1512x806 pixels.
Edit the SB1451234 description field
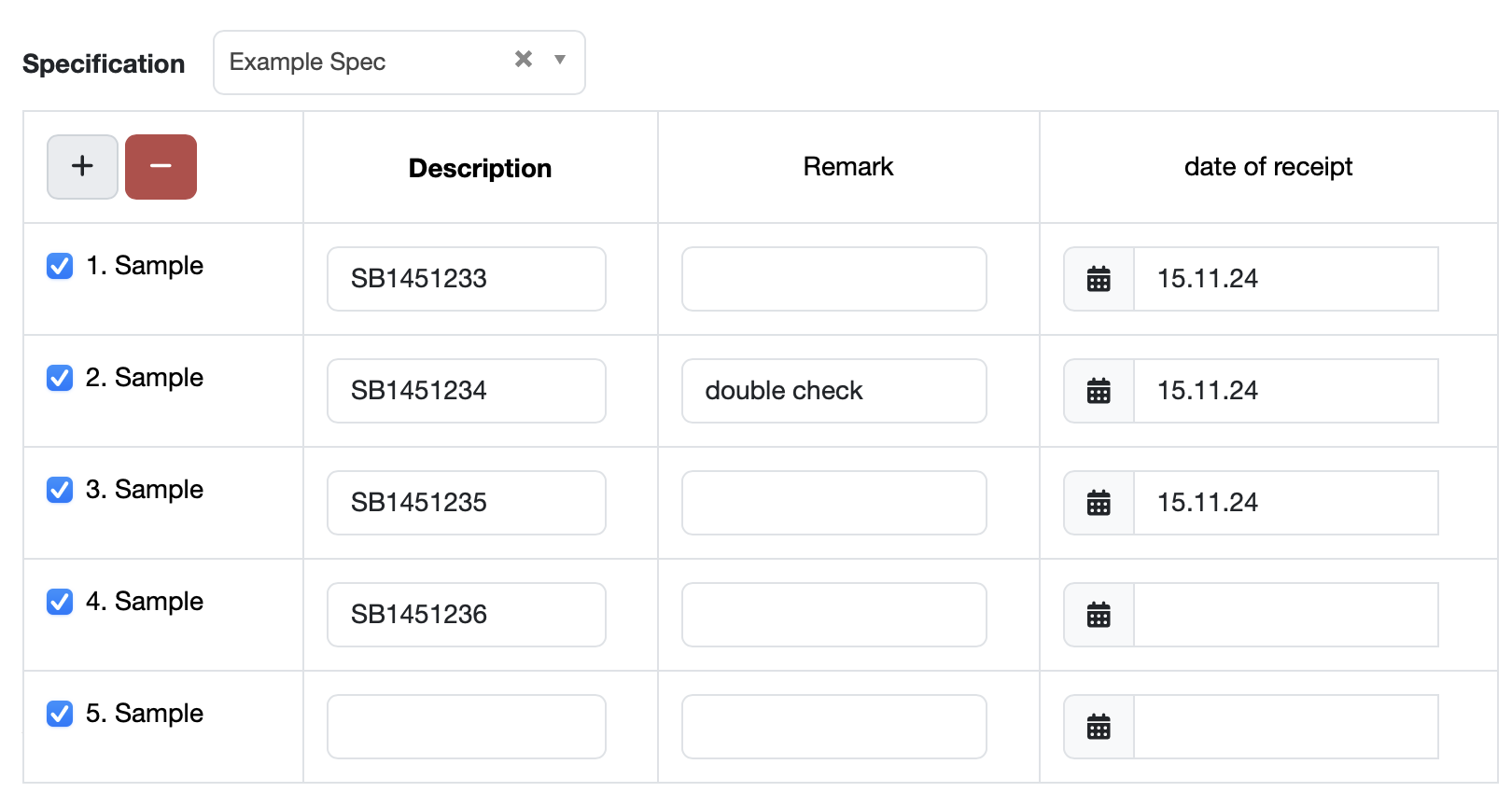click(x=466, y=391)
